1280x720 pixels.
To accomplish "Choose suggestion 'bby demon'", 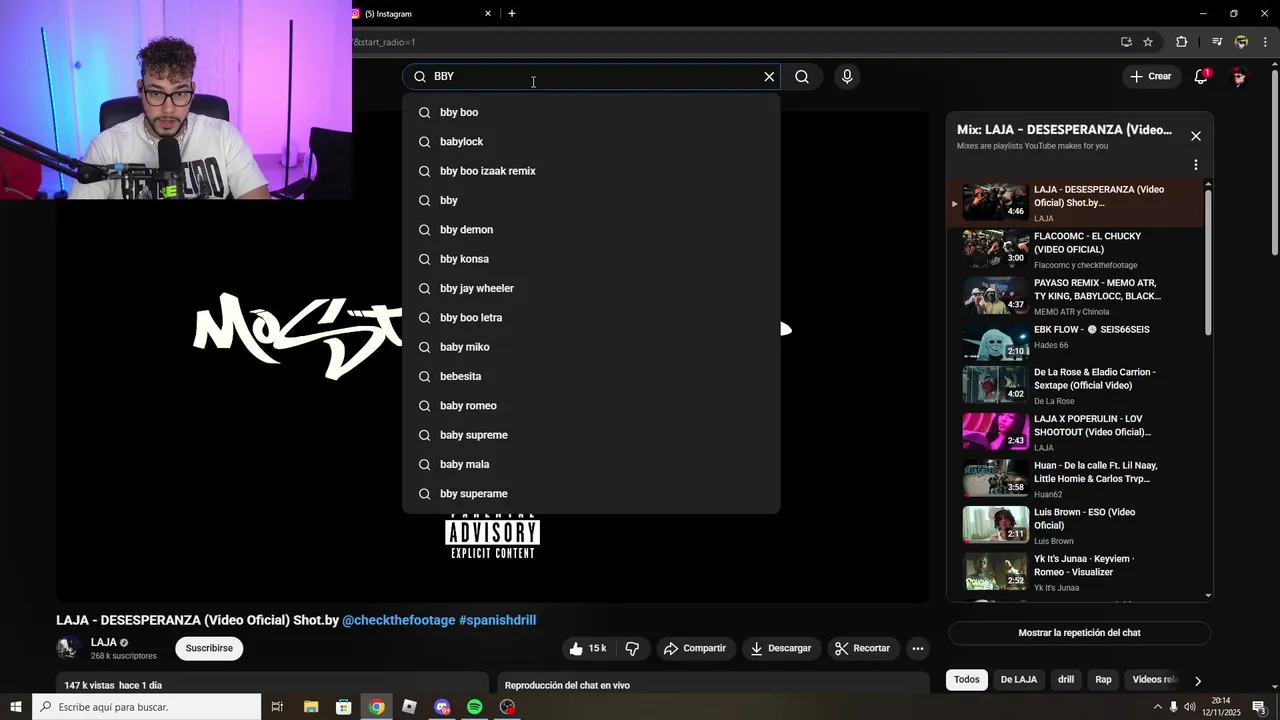I will point(591,230).
